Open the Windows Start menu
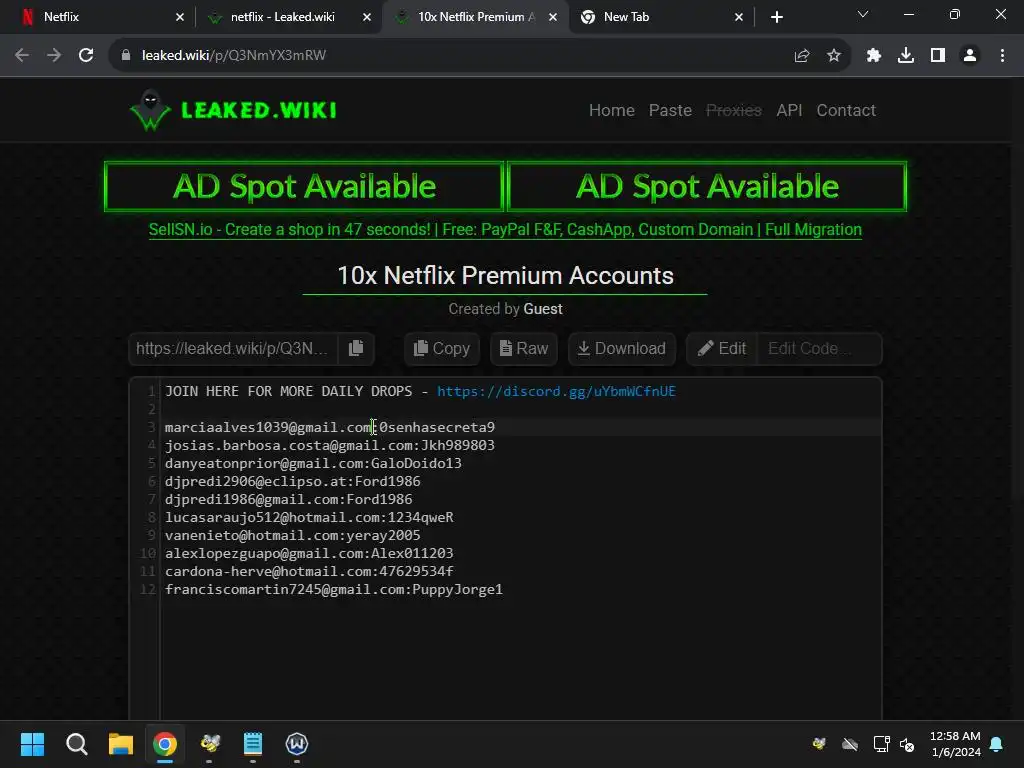1024x768 pixels. (32, 744)
